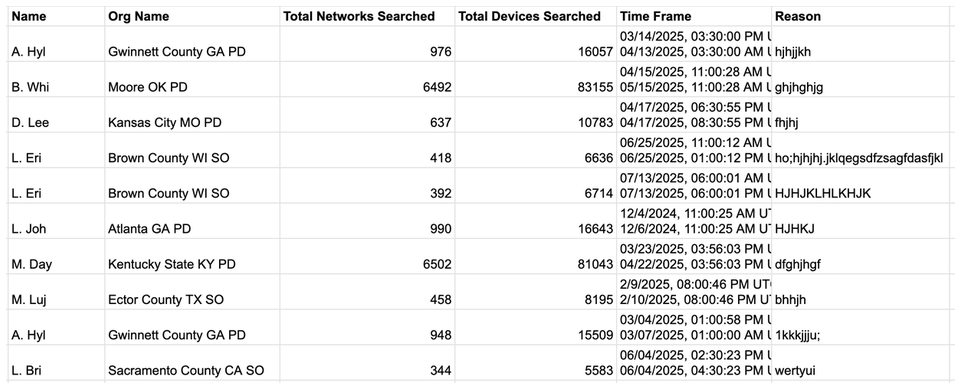The image size is (955, 387).
Task: Select the Sacramento County CA SO cell
Action: pos(192,362)
